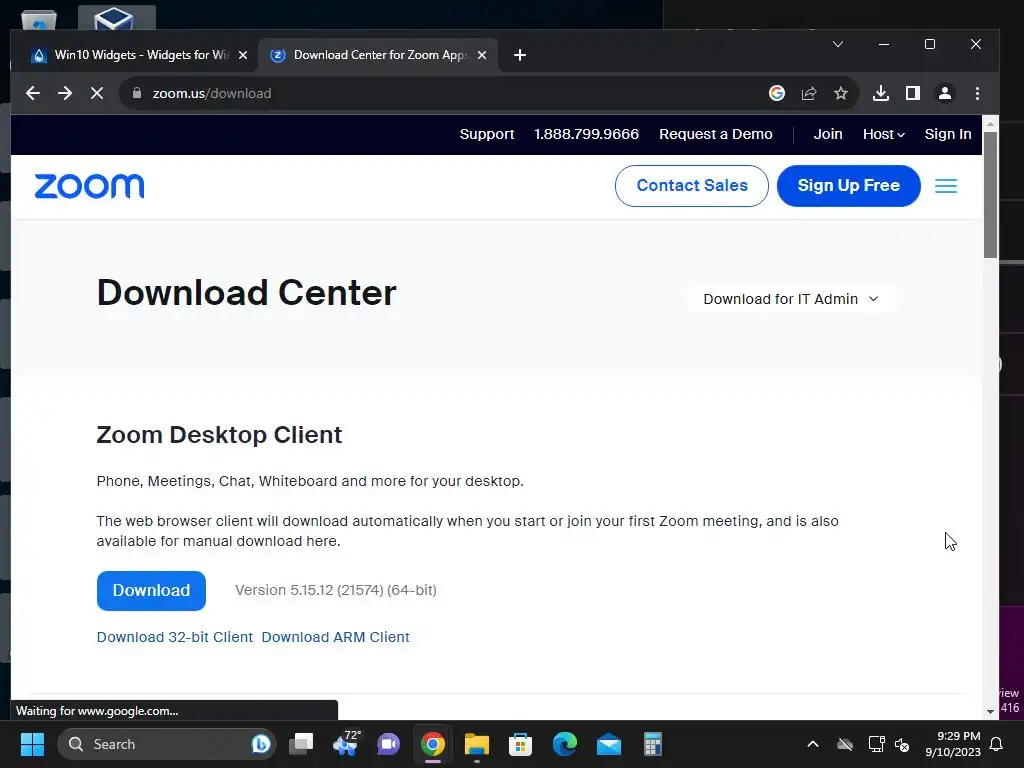Click the scrollbar down arrow
Screen dimensions: 1024x768
(x=990, y=712)
